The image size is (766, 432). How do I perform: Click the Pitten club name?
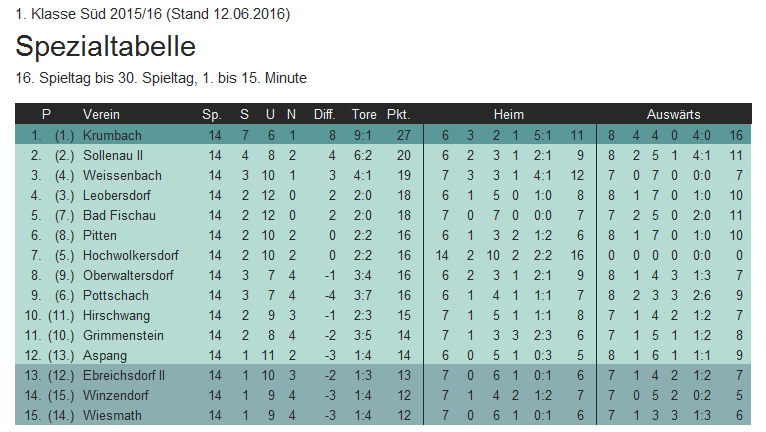click(100, 235)
